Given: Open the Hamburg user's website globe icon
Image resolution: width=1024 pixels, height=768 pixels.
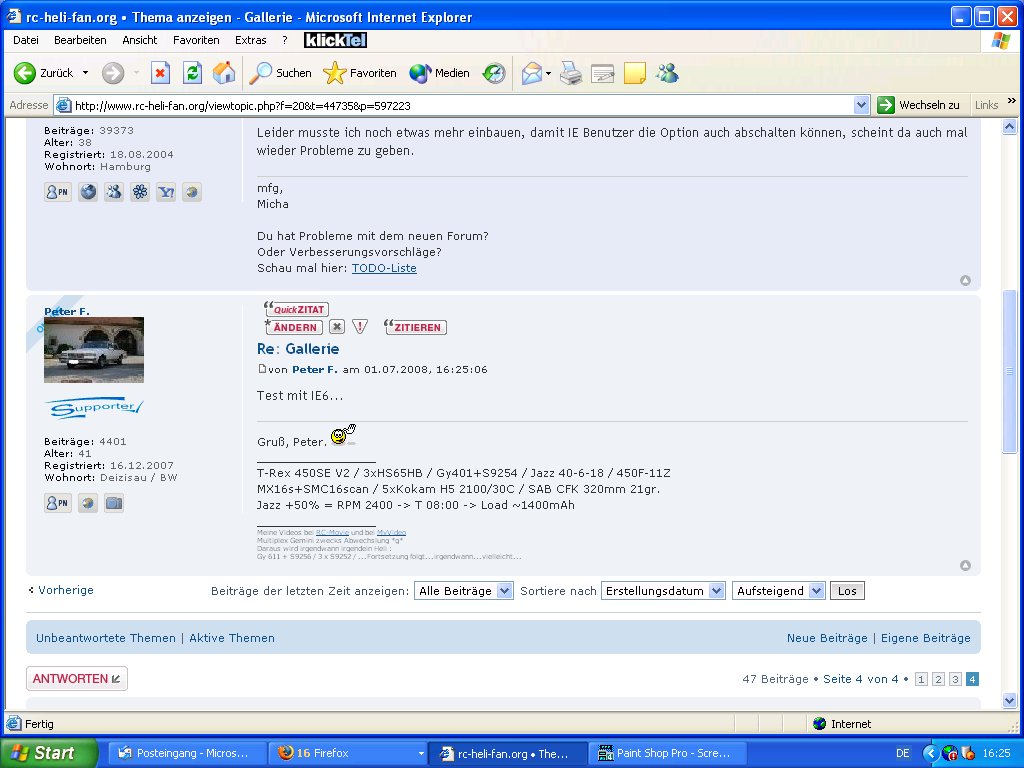Looking at the screenshot, I should click(88, 192).
